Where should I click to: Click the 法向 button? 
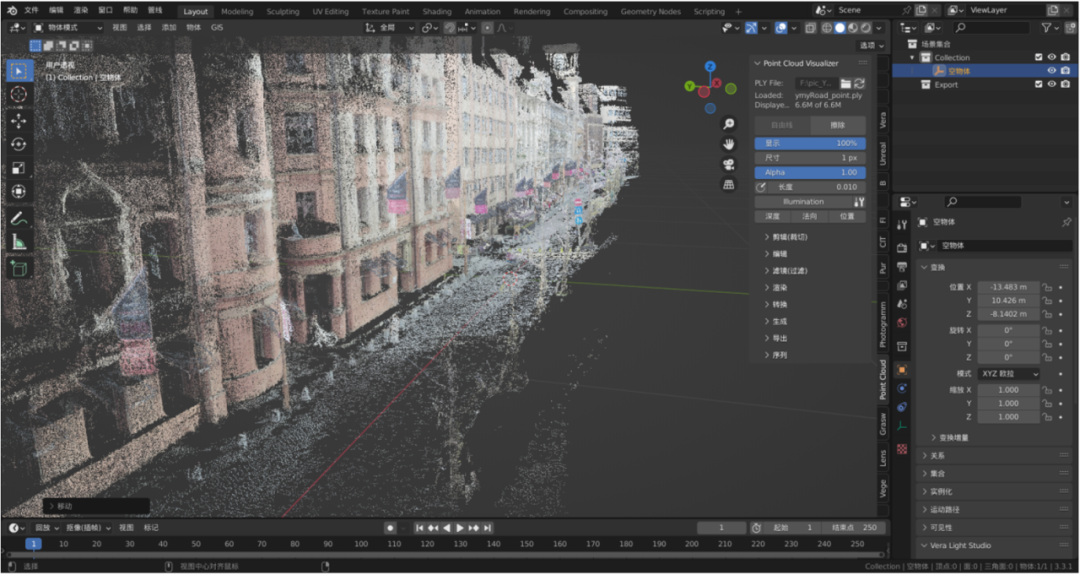(x=809, y=216)
